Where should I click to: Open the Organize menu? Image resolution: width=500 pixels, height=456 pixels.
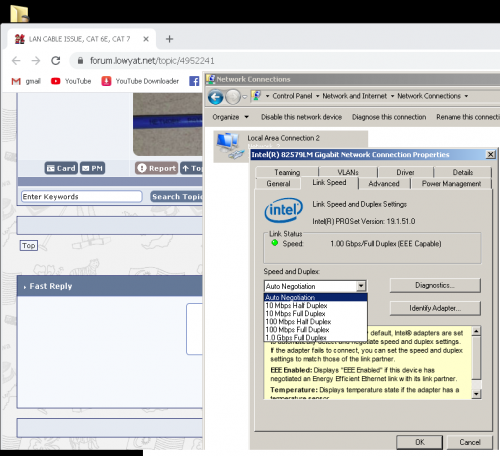point(231,117)
